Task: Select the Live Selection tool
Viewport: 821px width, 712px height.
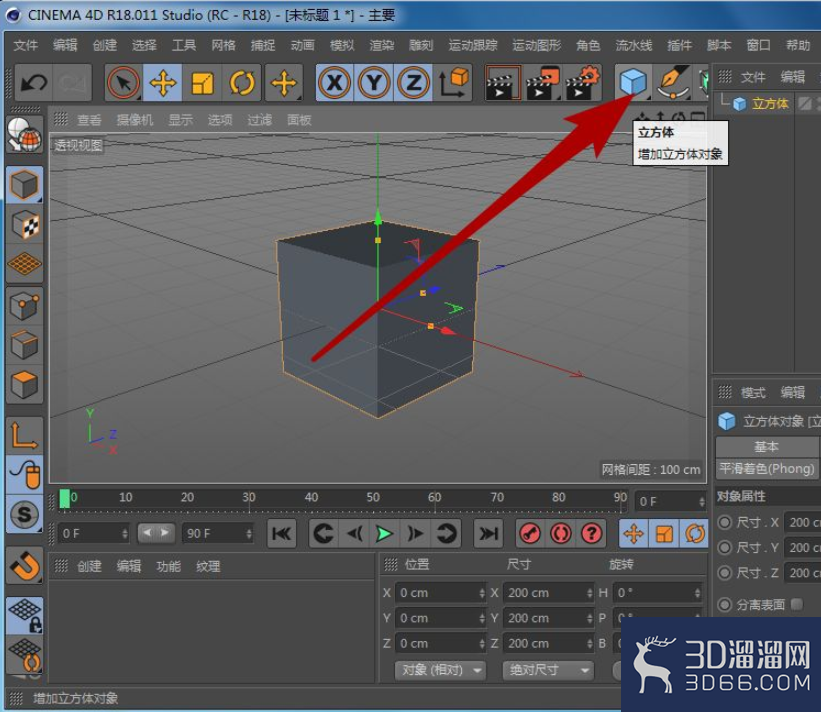Action: pos(124,83)
